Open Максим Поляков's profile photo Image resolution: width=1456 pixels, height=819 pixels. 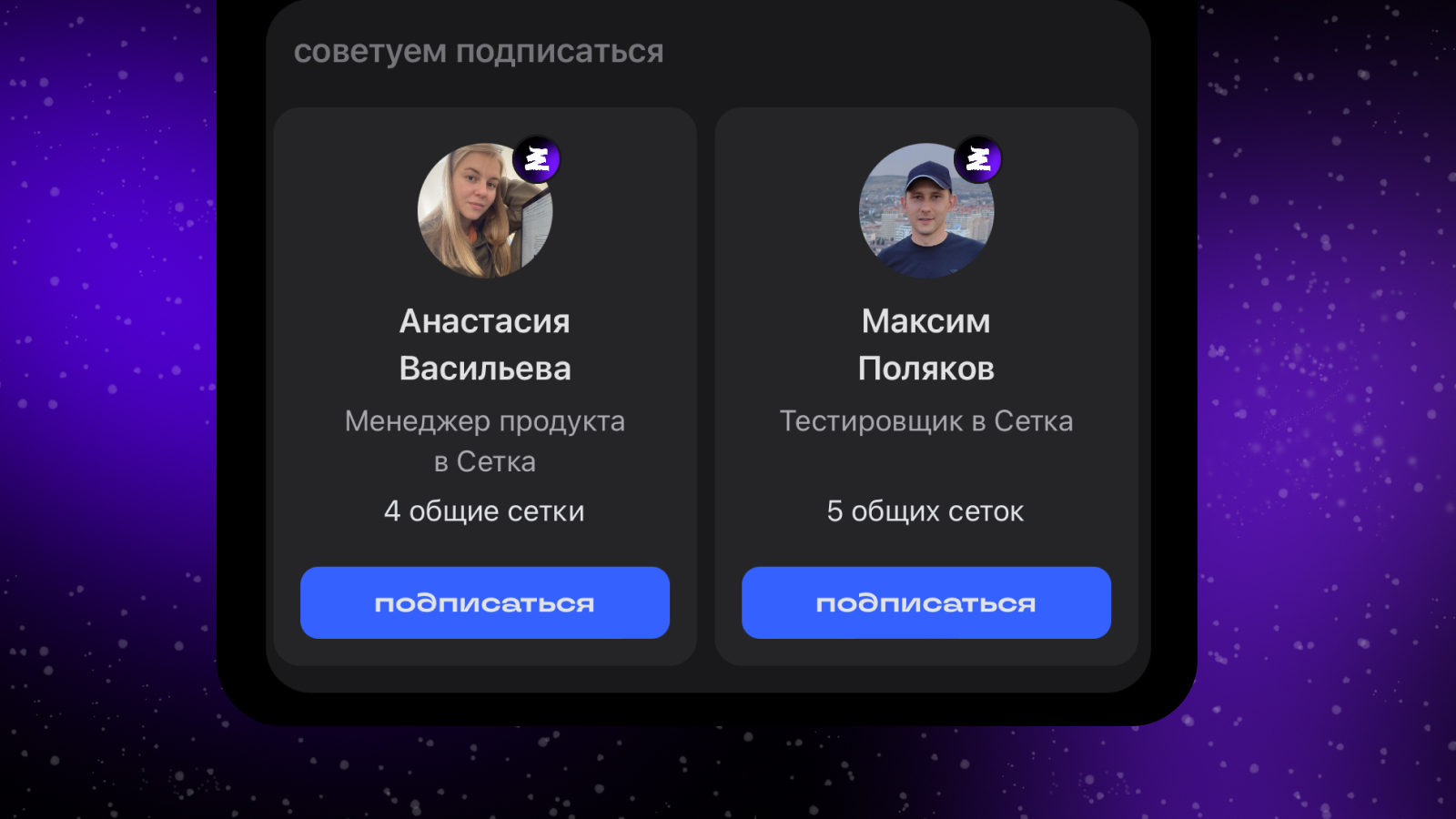coord(926,211)
